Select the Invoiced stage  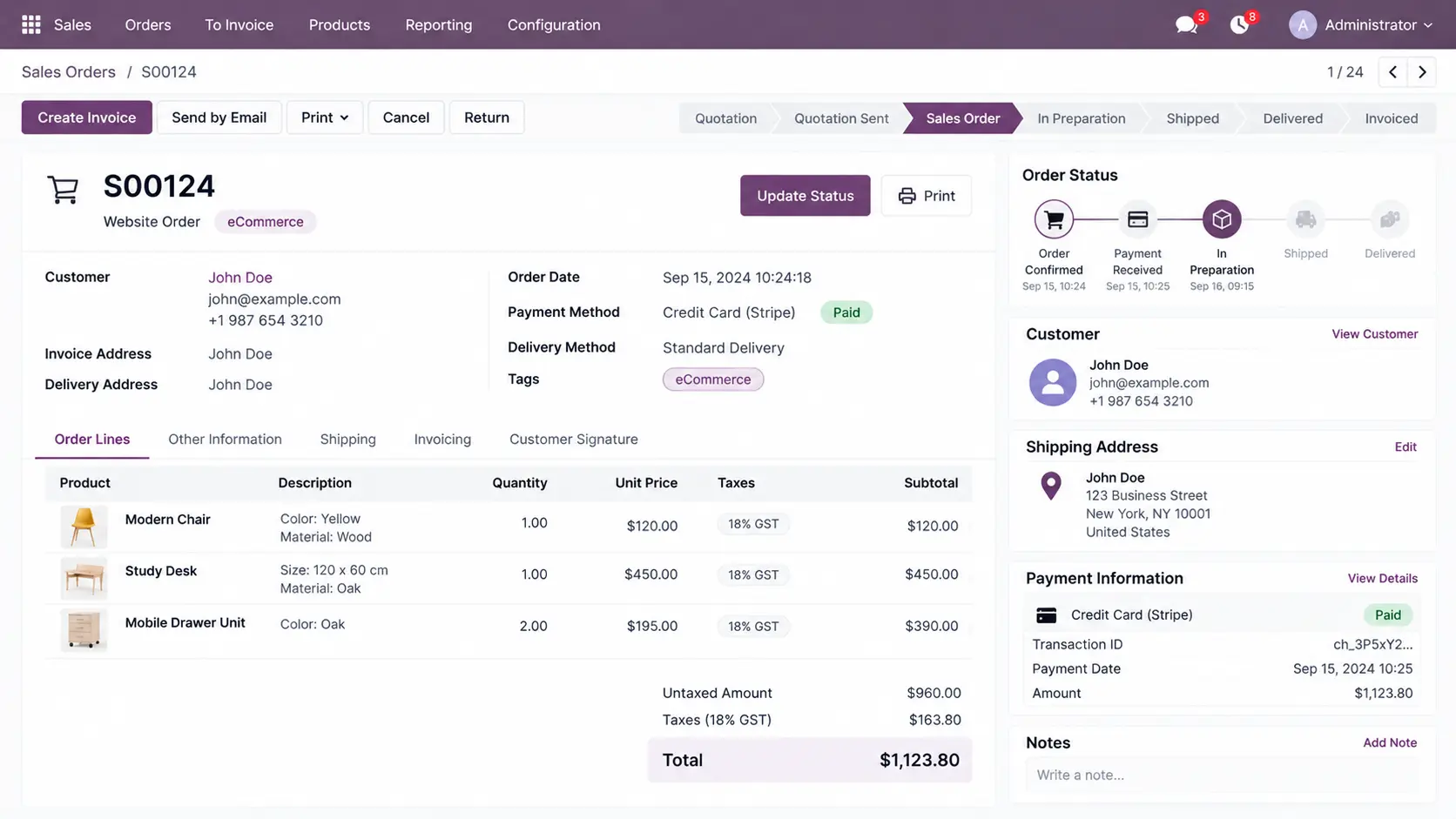point(1391,118)
